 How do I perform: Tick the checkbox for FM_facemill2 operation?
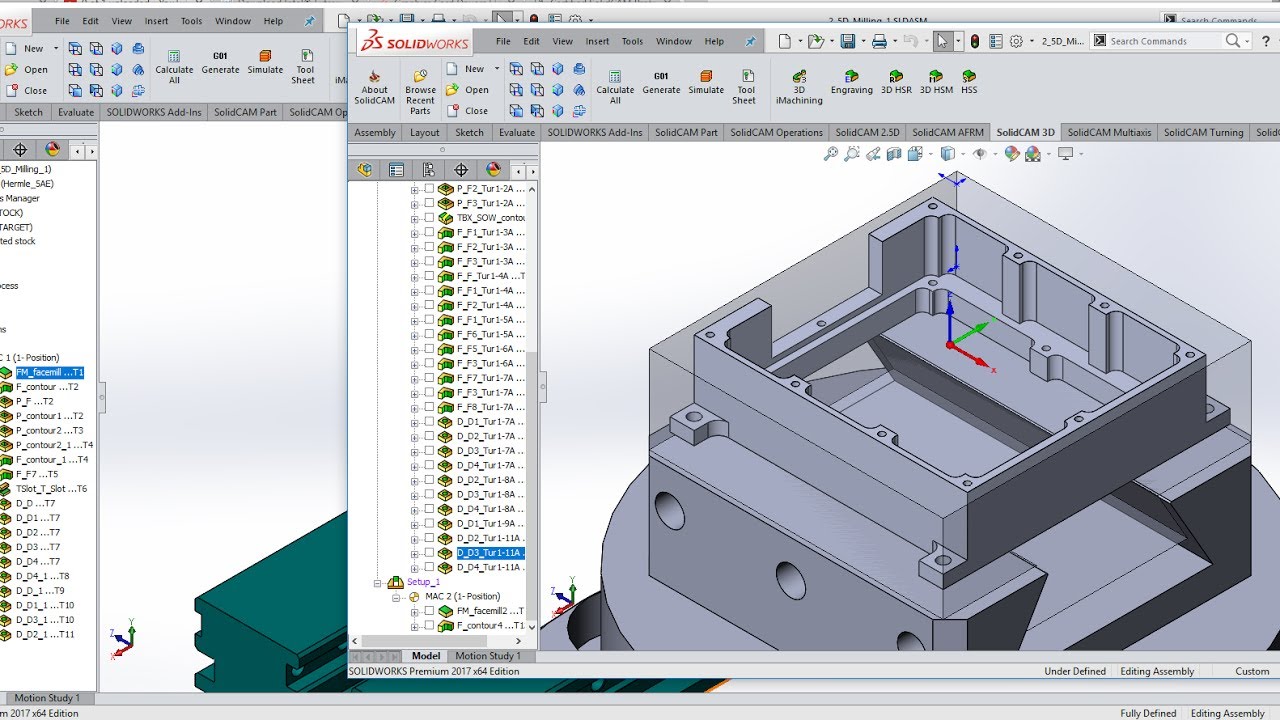tap(430, 611)
